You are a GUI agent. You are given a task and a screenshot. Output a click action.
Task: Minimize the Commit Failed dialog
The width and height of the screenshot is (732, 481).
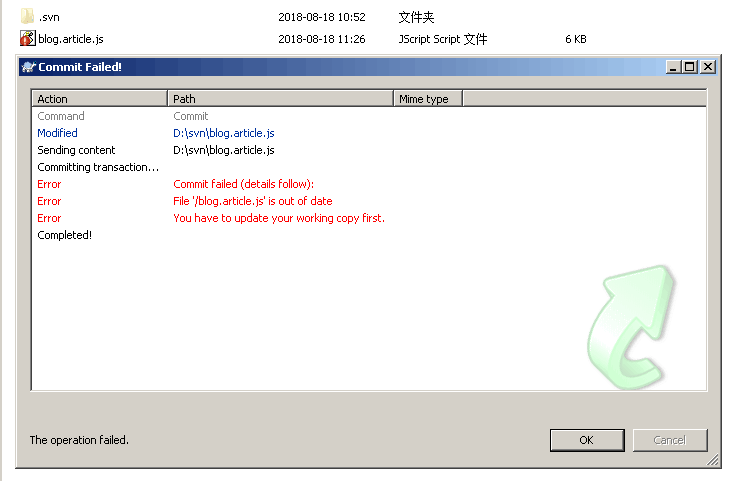[673, 67]
